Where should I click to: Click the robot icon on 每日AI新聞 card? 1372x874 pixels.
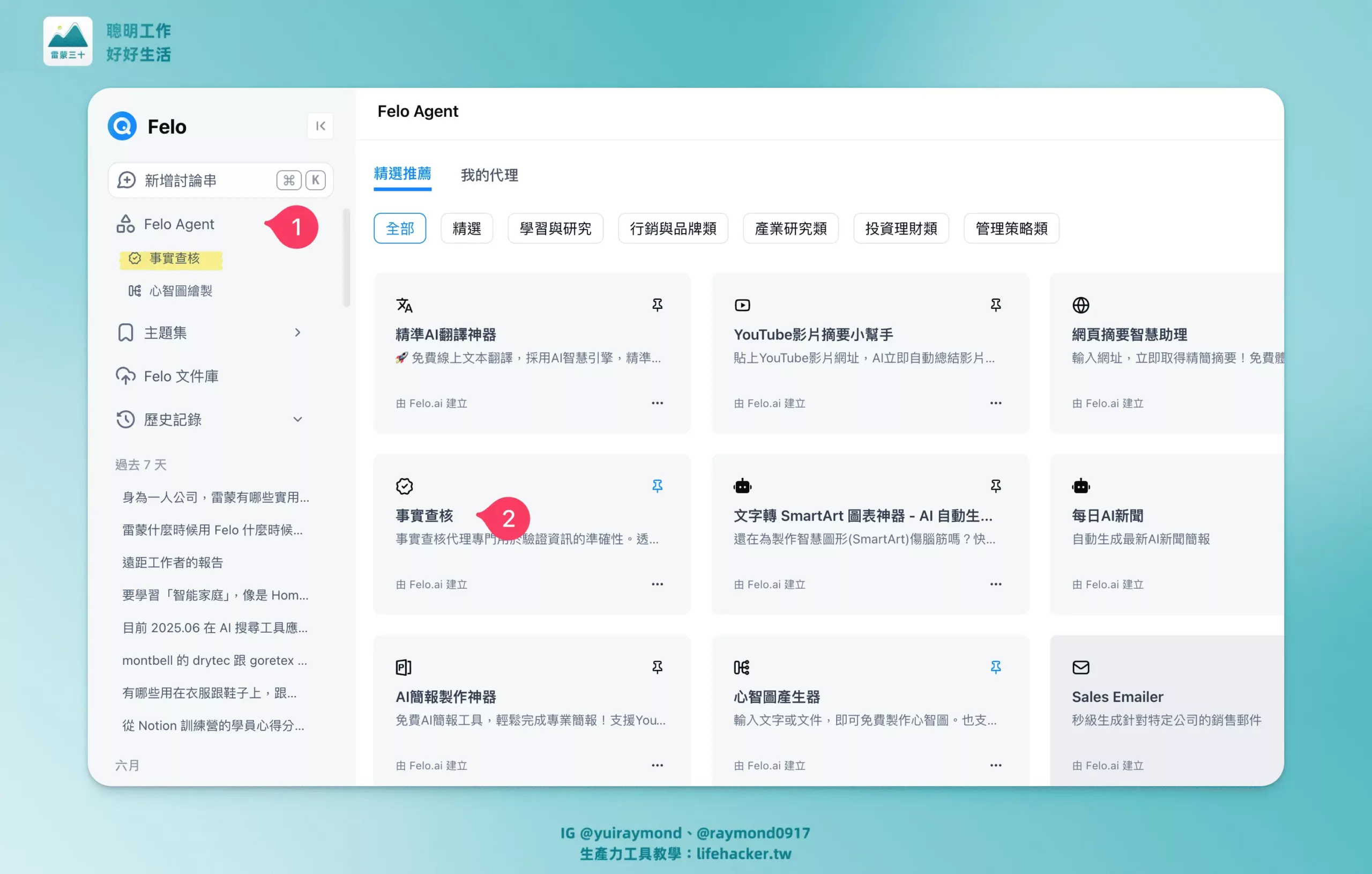(1081, 486)
